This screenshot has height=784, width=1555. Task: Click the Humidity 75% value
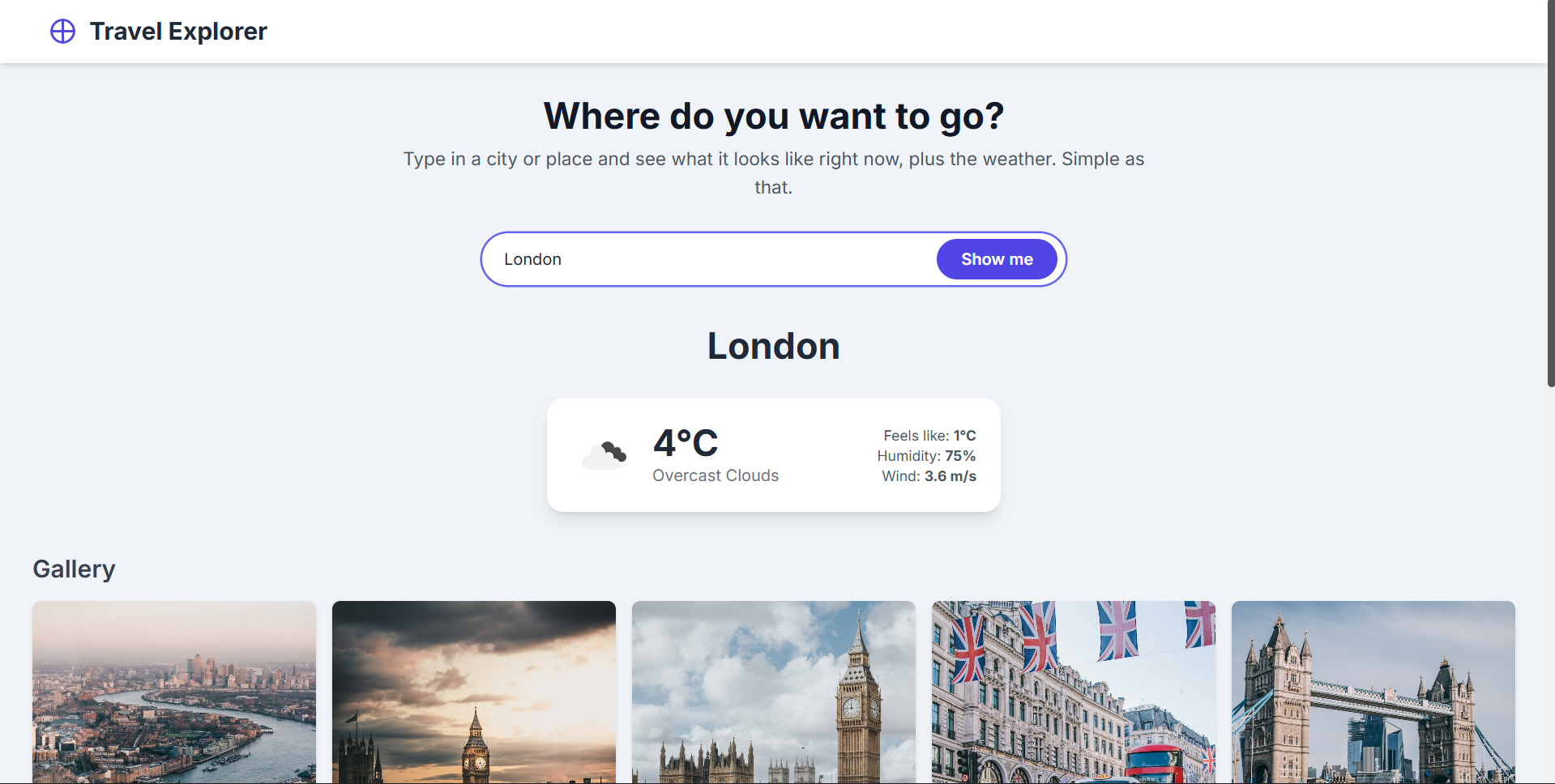pos(926,456)
